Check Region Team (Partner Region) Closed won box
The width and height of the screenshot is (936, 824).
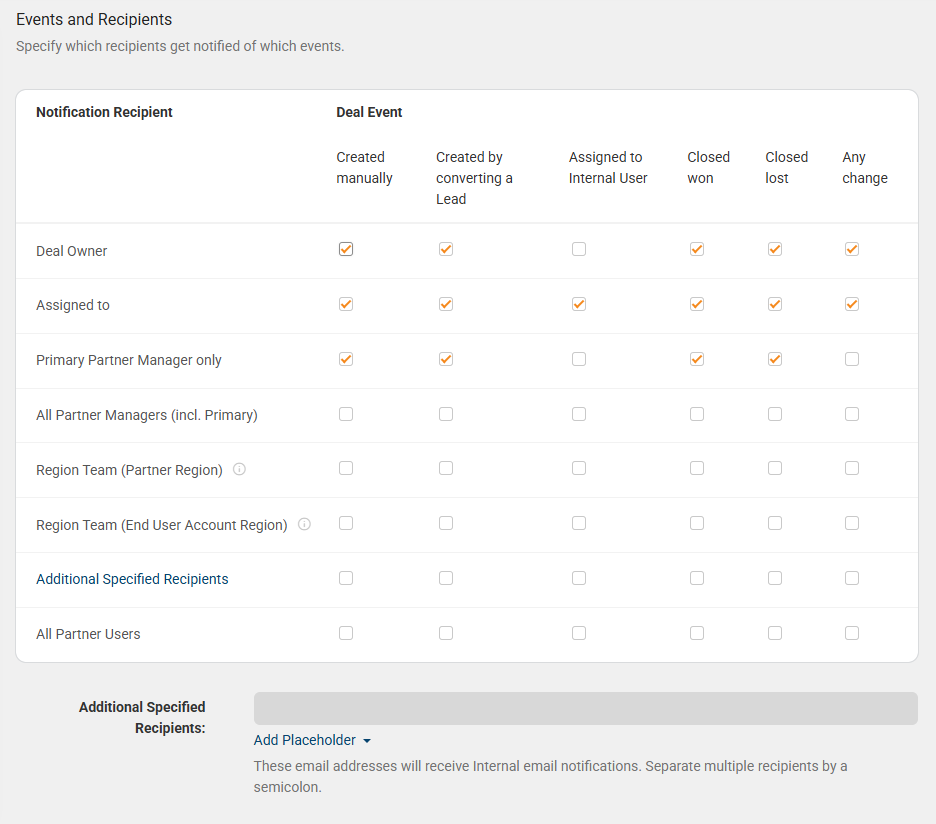697,468
